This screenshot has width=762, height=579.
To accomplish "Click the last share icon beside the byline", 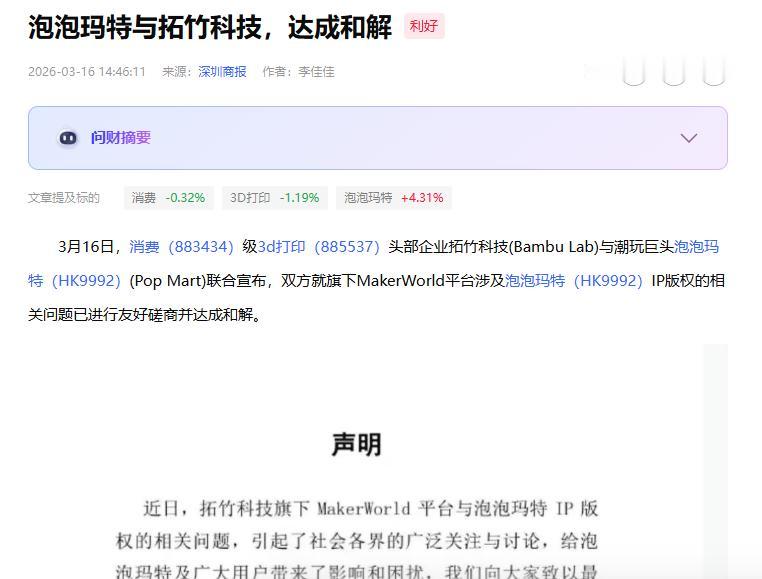I will click(x=713, y=72).
